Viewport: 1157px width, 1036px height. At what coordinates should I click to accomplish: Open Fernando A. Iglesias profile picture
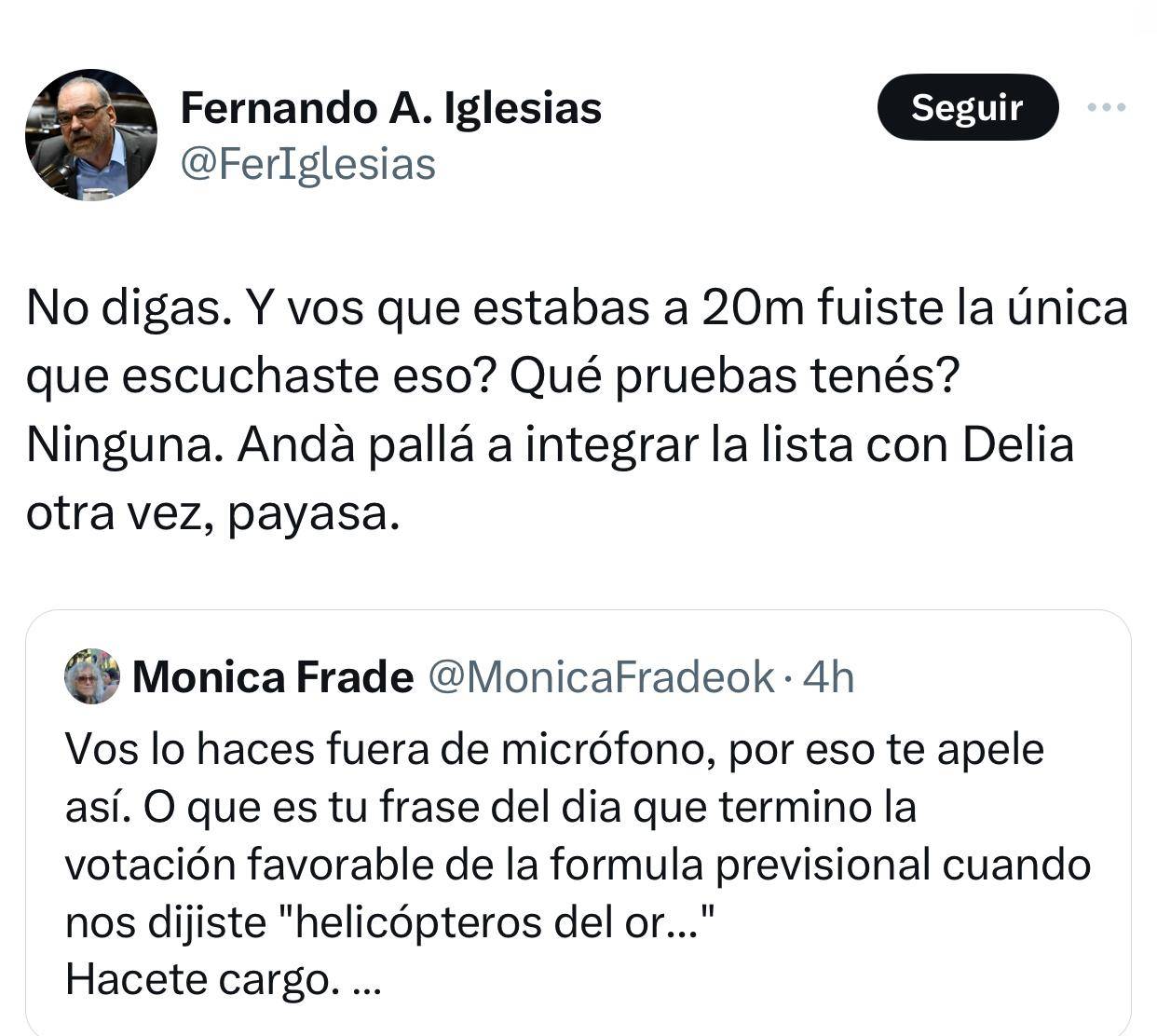pos(90,134)
